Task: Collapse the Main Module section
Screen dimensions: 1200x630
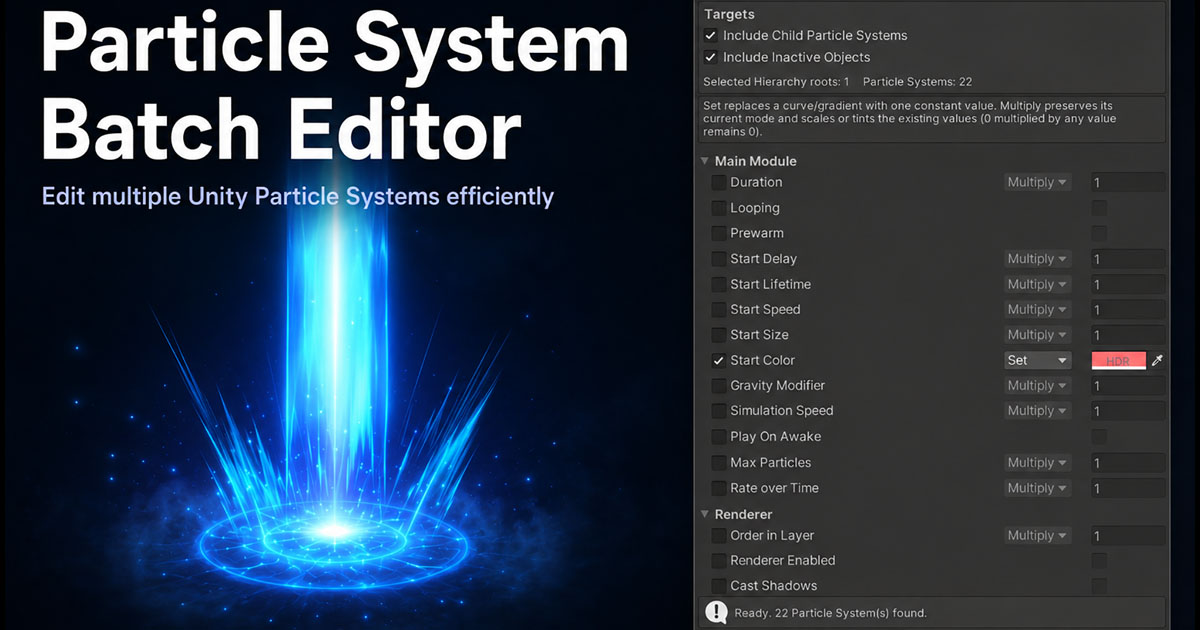Action: pos(705,161)
